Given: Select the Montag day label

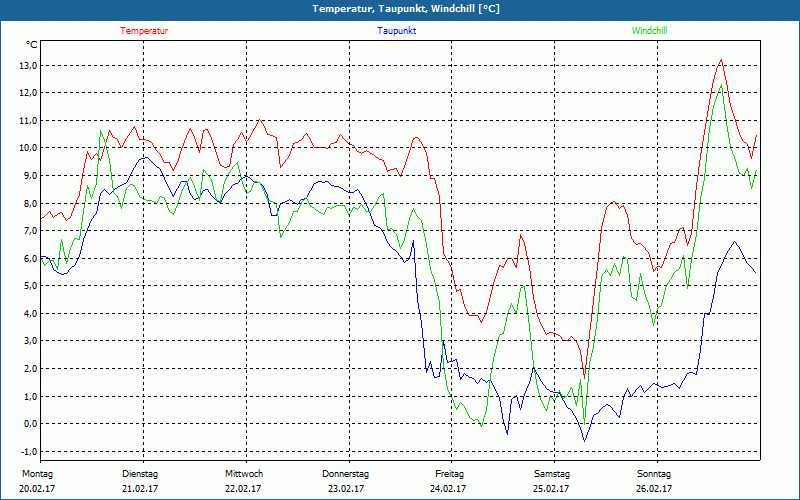Looking at the screenshot, I should 37,474.
